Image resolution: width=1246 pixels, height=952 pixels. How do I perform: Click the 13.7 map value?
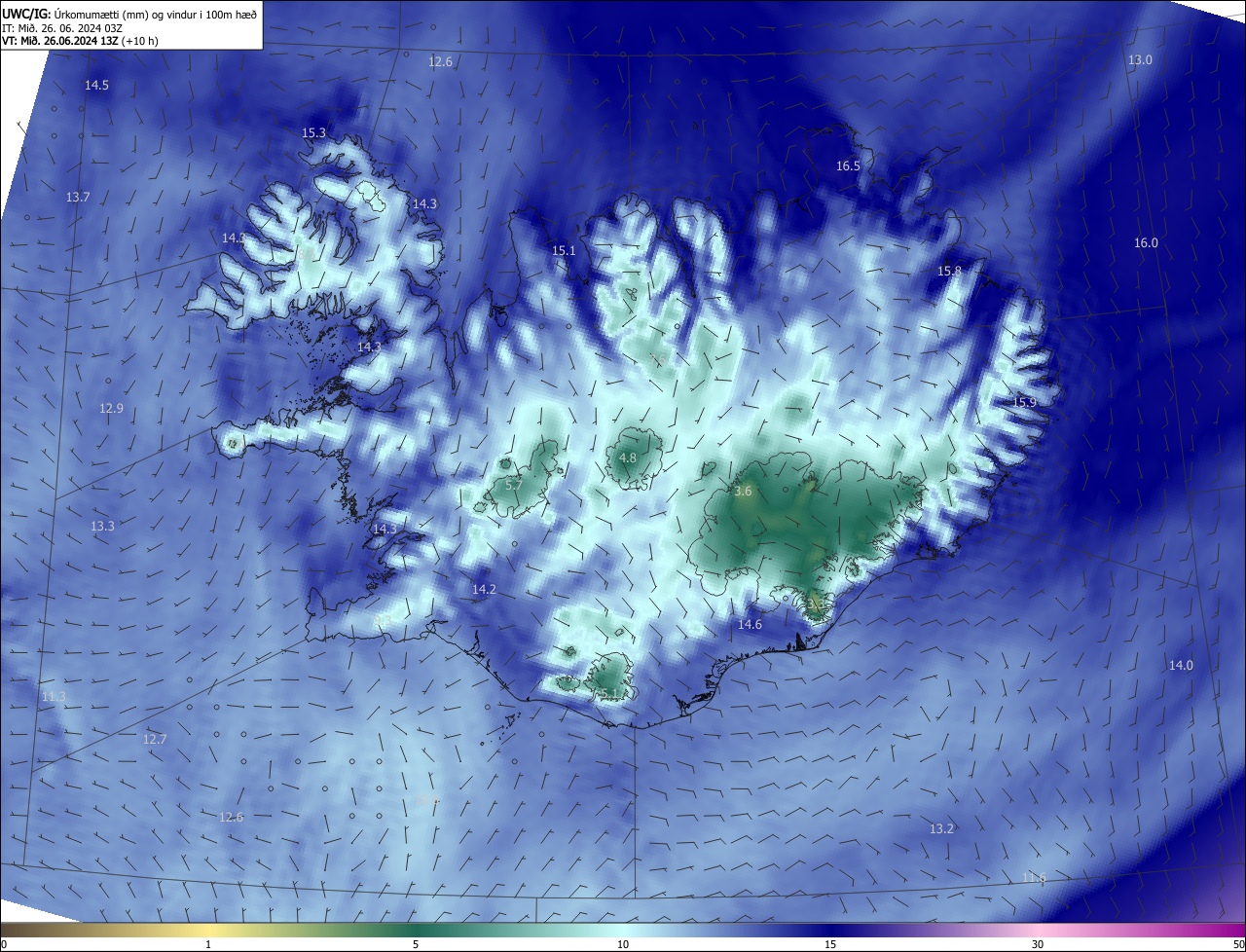tap(78, 198)
